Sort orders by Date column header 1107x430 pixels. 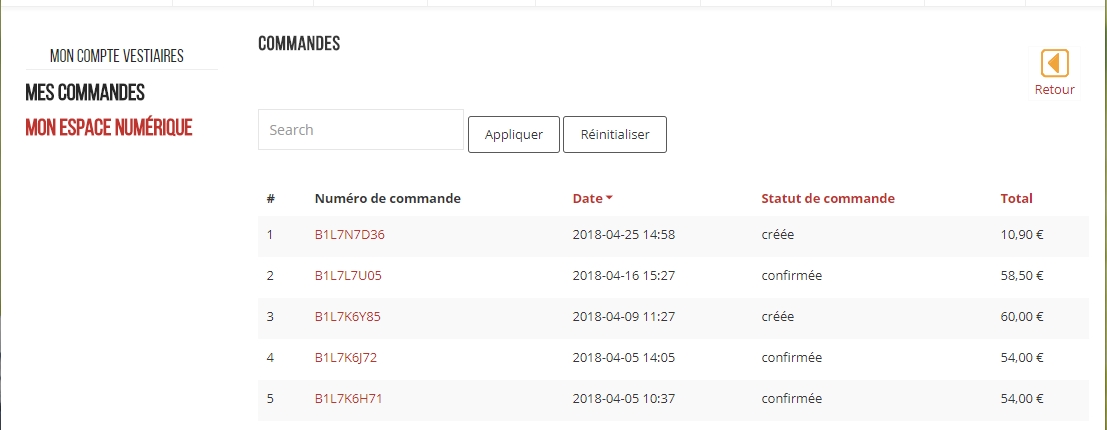(x=587, y=199)
